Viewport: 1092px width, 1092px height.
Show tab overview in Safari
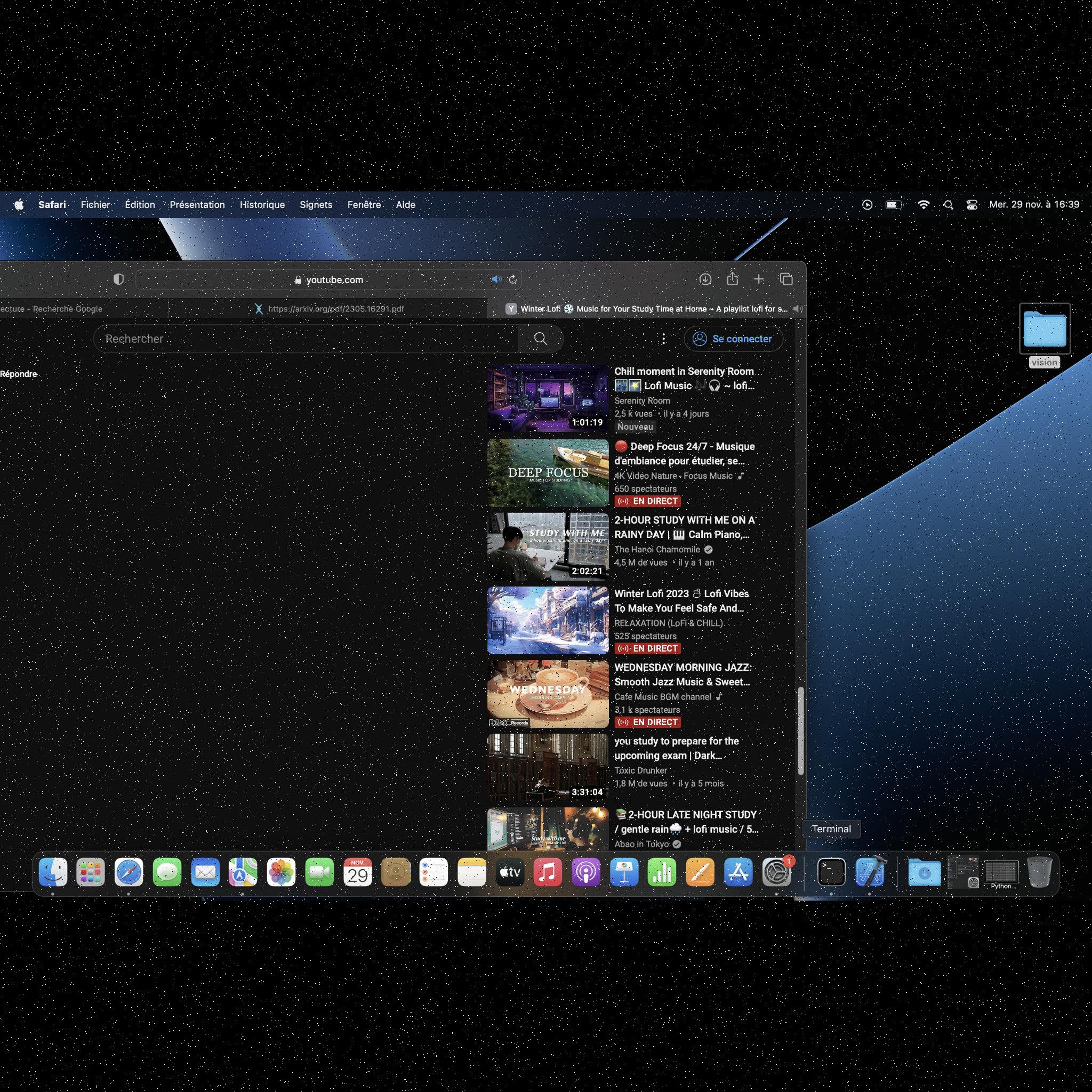tap(786, 279)
